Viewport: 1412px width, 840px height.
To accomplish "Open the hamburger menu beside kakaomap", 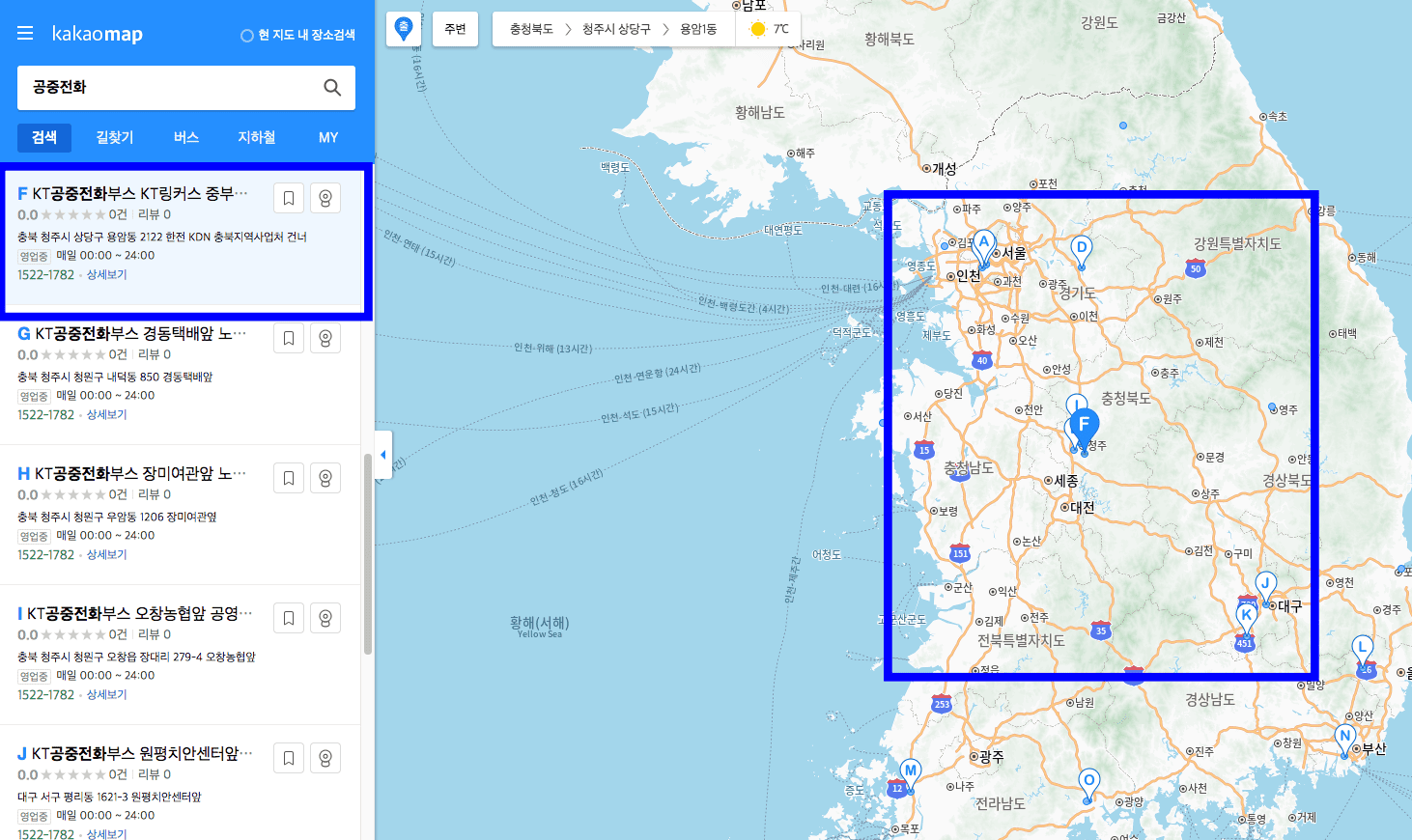I will pyautogui.click(x=25, y=34).
